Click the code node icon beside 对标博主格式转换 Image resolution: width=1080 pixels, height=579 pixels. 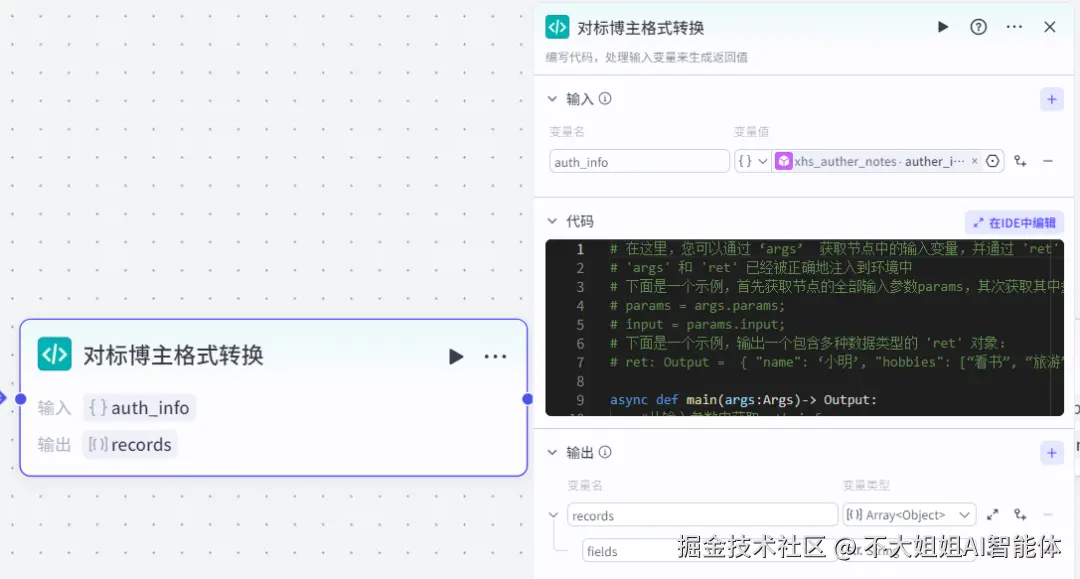click(x=557, y=27)
